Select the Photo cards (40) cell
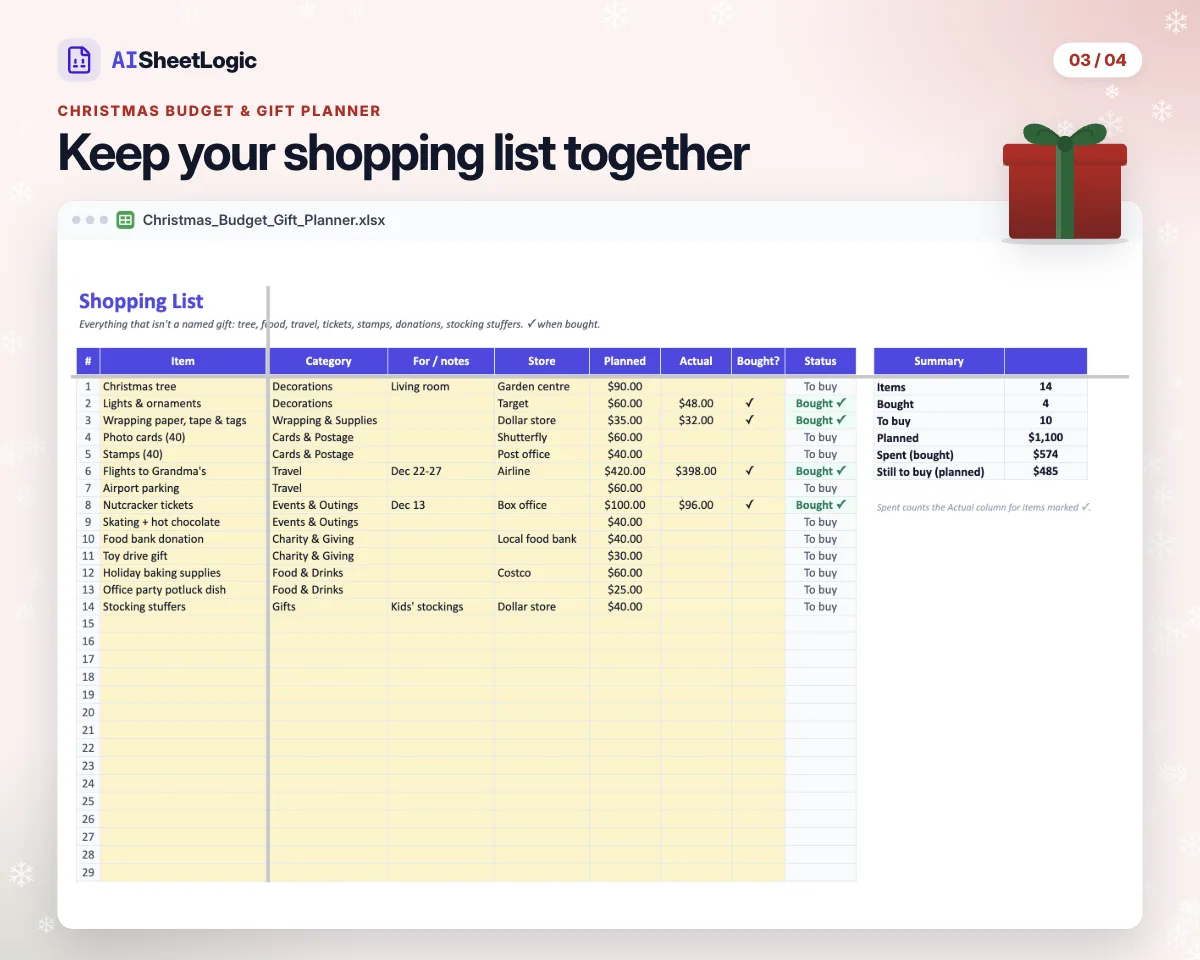This screenshot has height=960, width=1200. coord(183,437)
